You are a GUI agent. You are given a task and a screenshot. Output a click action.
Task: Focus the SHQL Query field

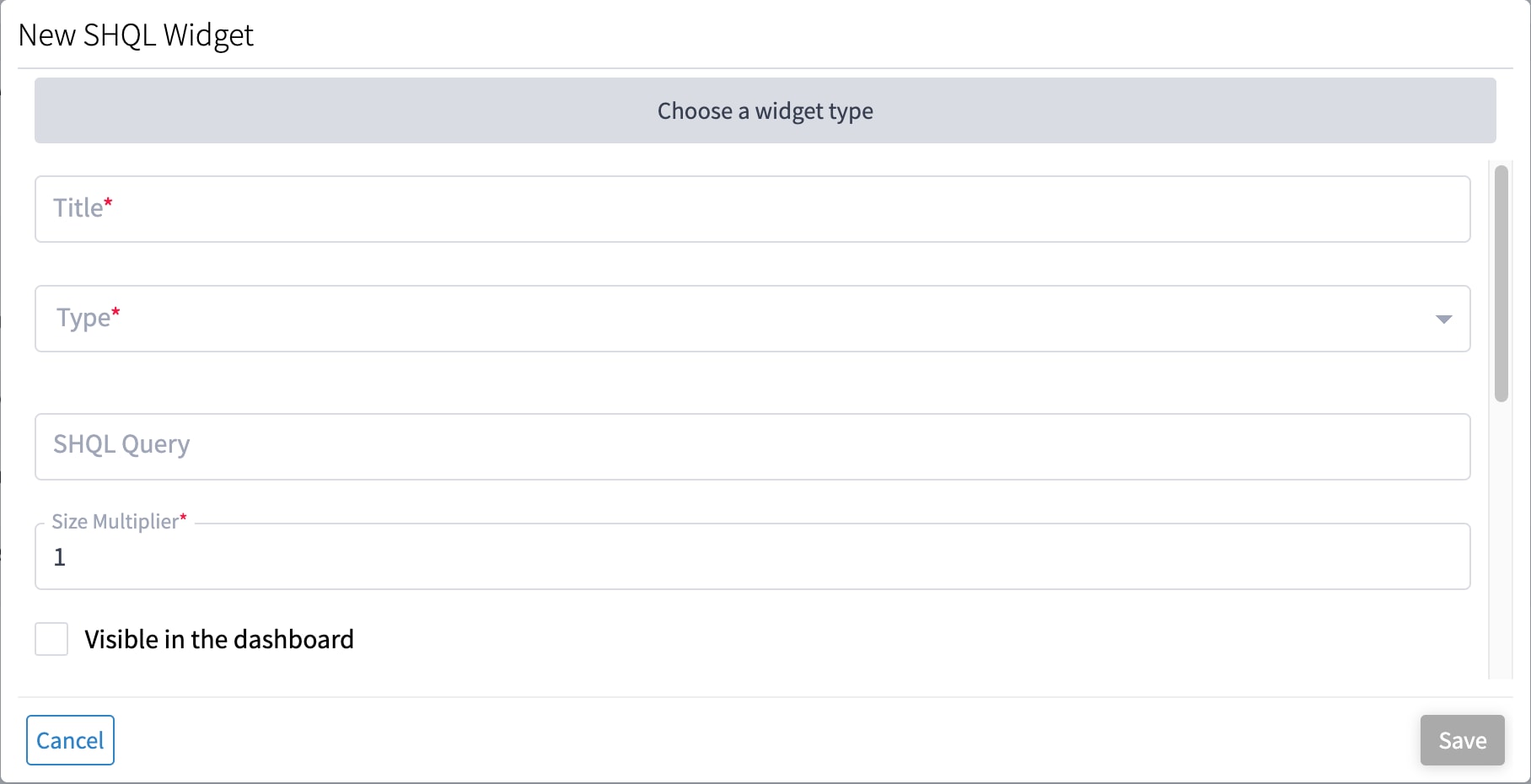tap(752, 447)
